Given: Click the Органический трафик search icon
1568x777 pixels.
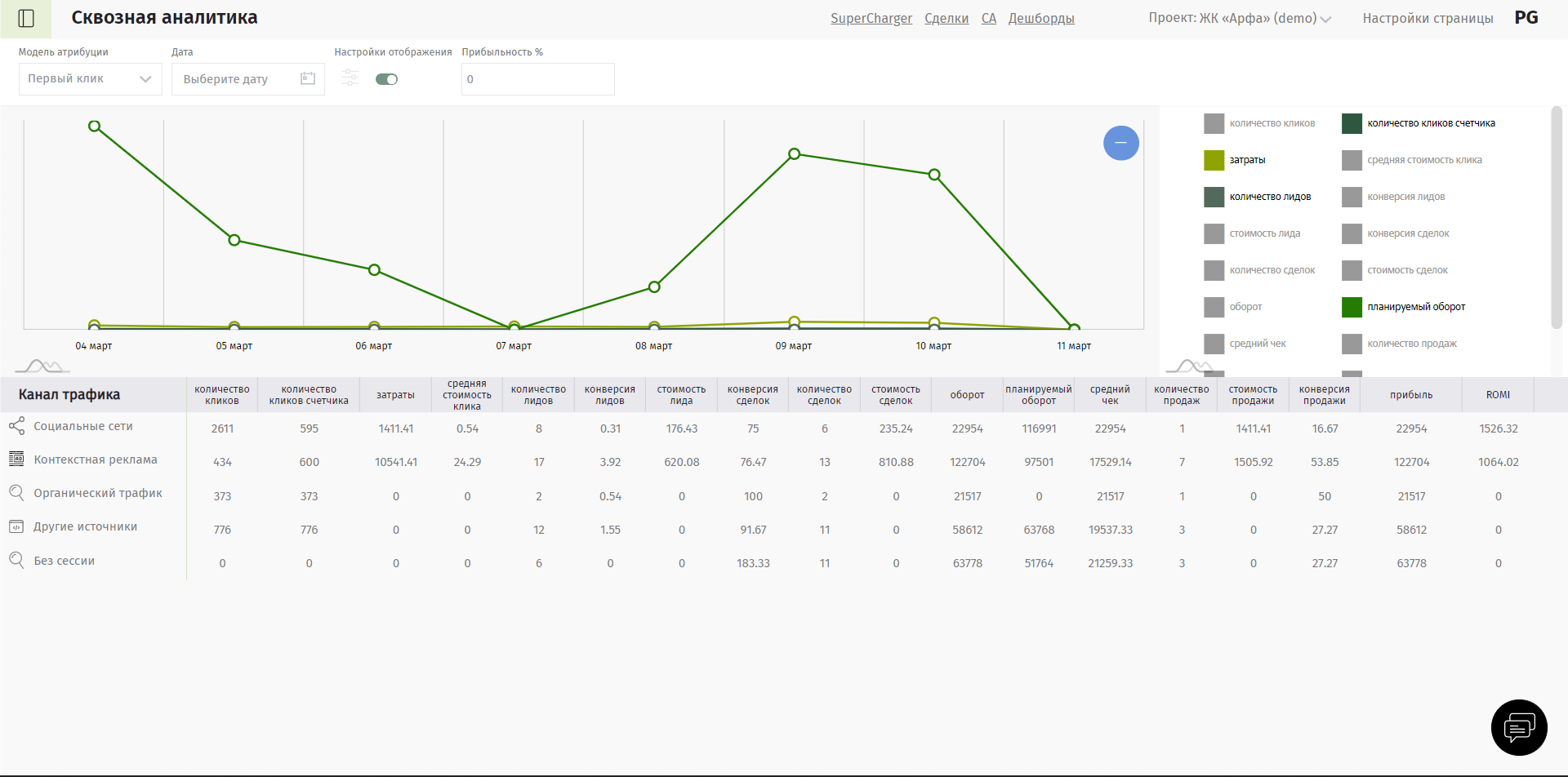Looking at the screenshot, I should tap(16, 493).
